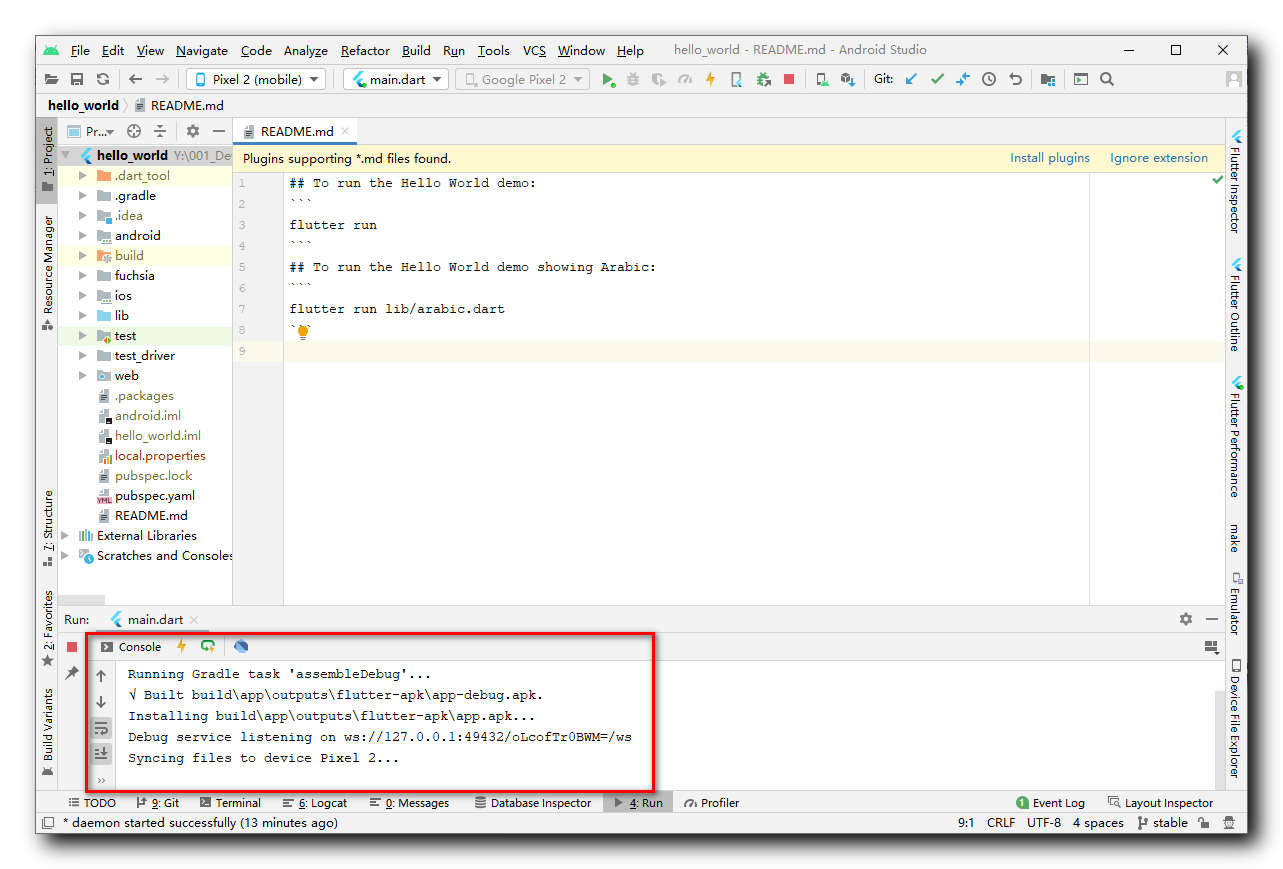Open the VCS menu
The height and width of the screenshot is (869, 1283).
click(x=535, y=50)
